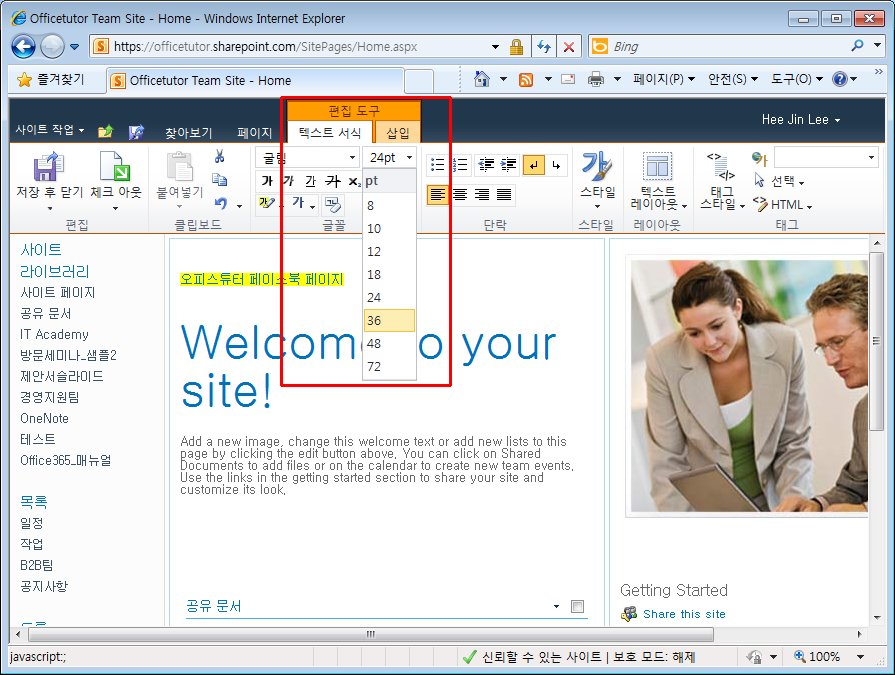This screenshot has height=675, width=895.
Task: Click the 즐겨찾기 favorites star button
Action: [51, 80]
